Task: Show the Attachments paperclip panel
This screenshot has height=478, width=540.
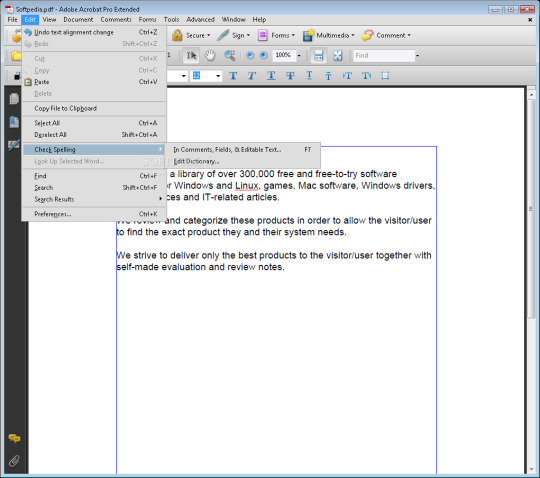Action: coord(14,461)
